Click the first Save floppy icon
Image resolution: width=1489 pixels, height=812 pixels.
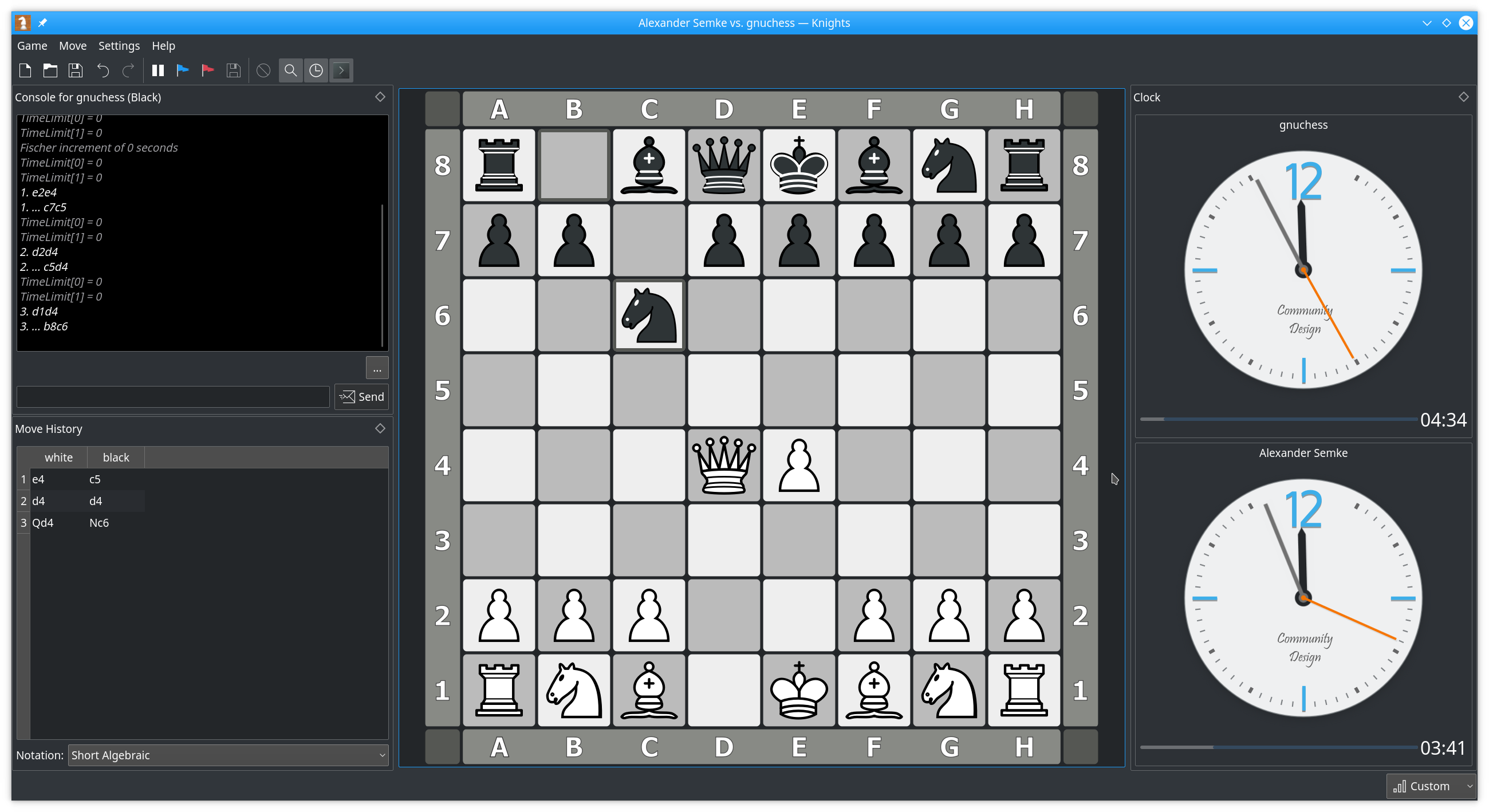pyautogui.click(x=76, y=70)
